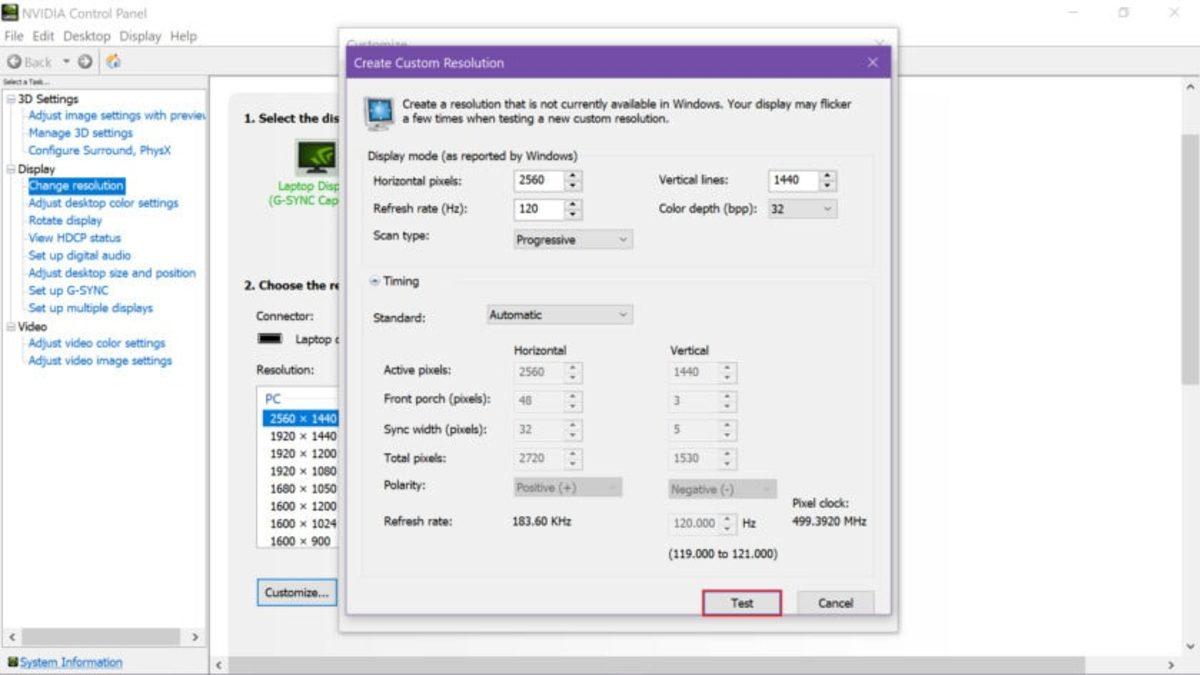1200x675 pixels.
Task: Click the Home icon in the toolbar
Action: tap(112, 60)
